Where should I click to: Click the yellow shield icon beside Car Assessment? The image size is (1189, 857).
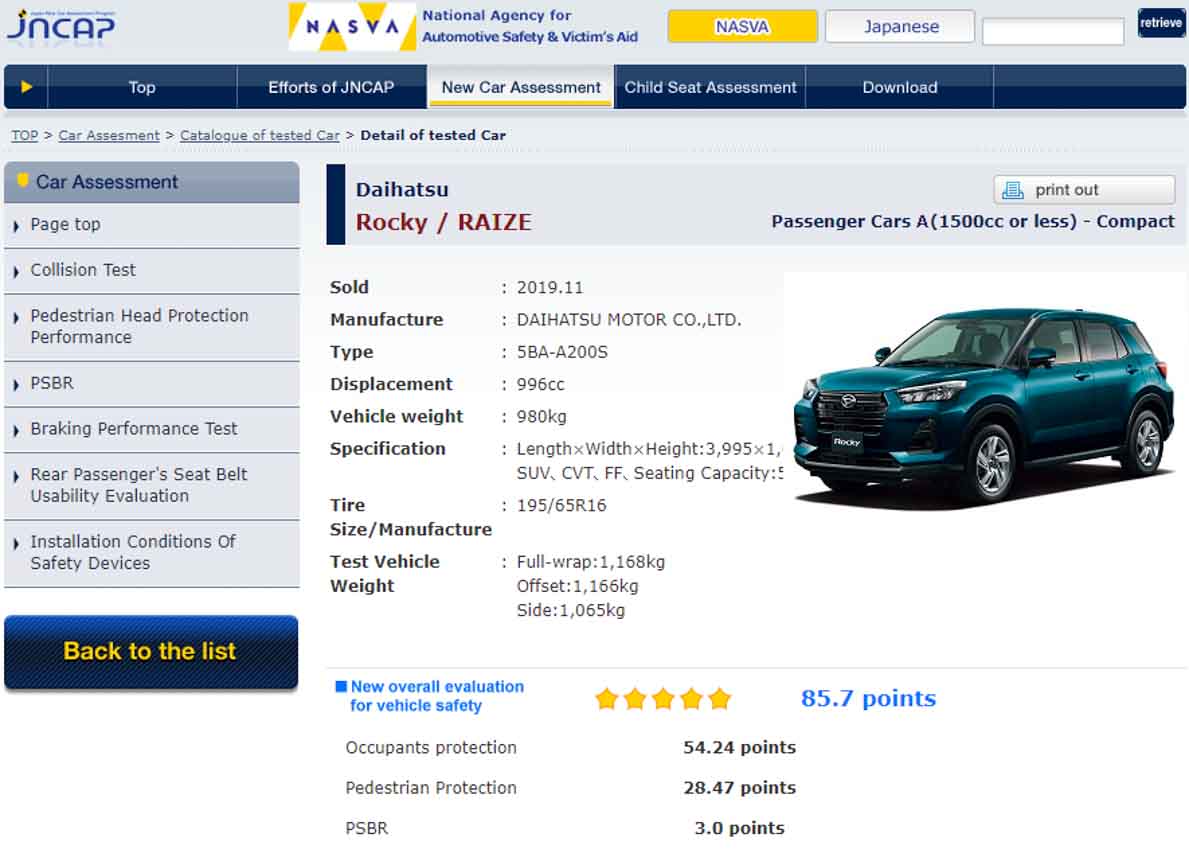(x=23, y=181)
